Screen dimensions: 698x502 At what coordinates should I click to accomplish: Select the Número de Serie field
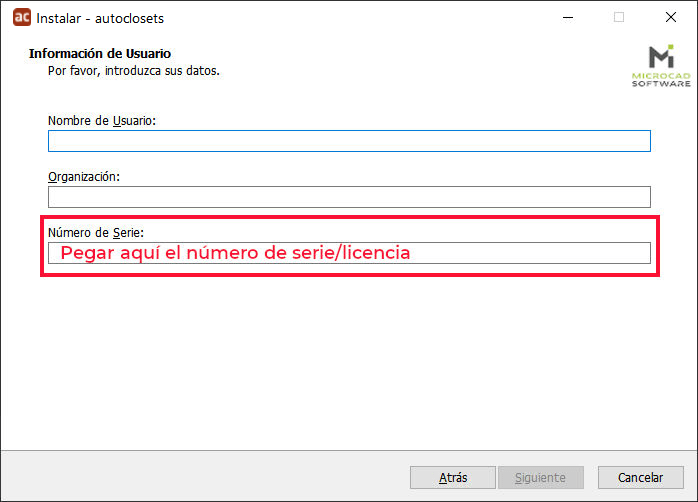(x=349, y=253)
